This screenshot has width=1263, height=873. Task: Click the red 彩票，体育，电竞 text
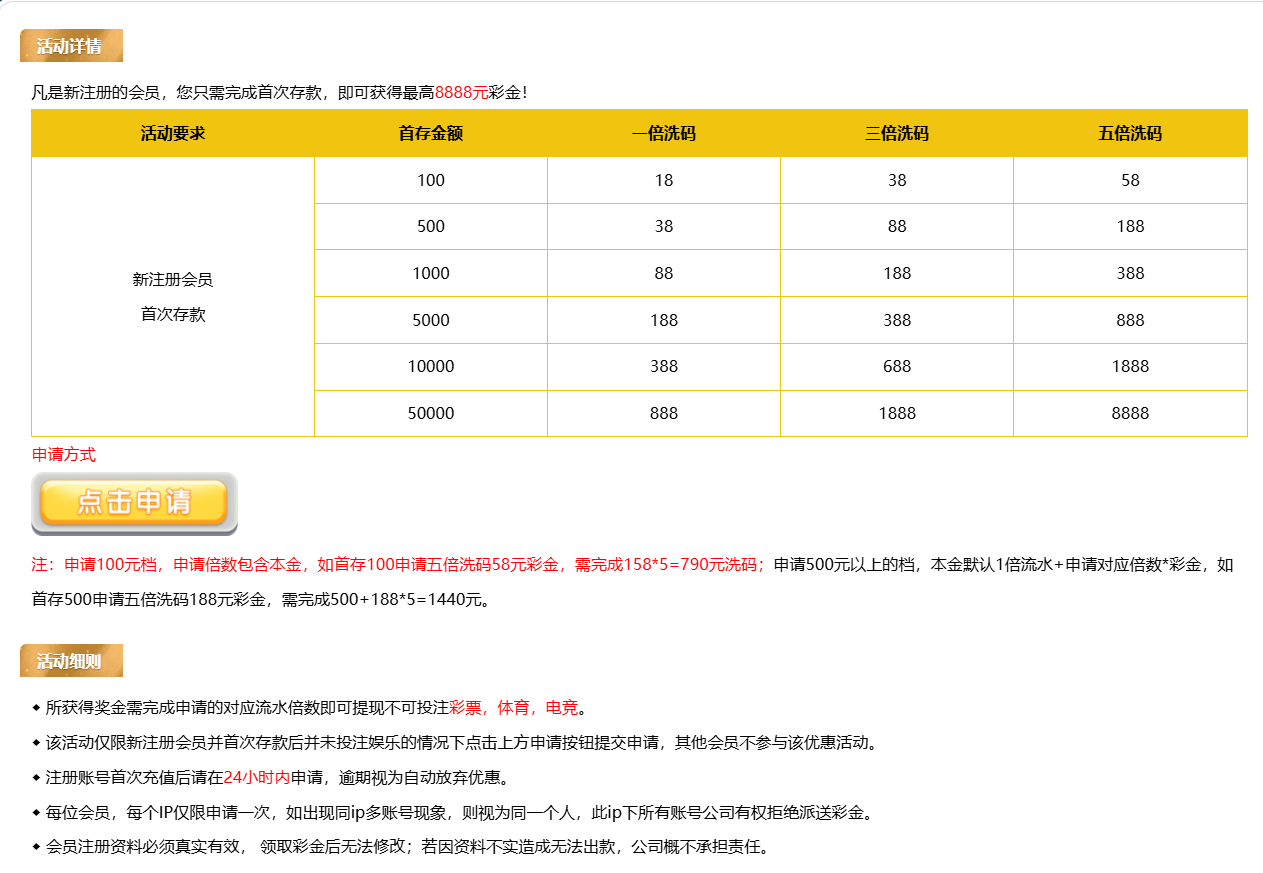coord(514,708)
